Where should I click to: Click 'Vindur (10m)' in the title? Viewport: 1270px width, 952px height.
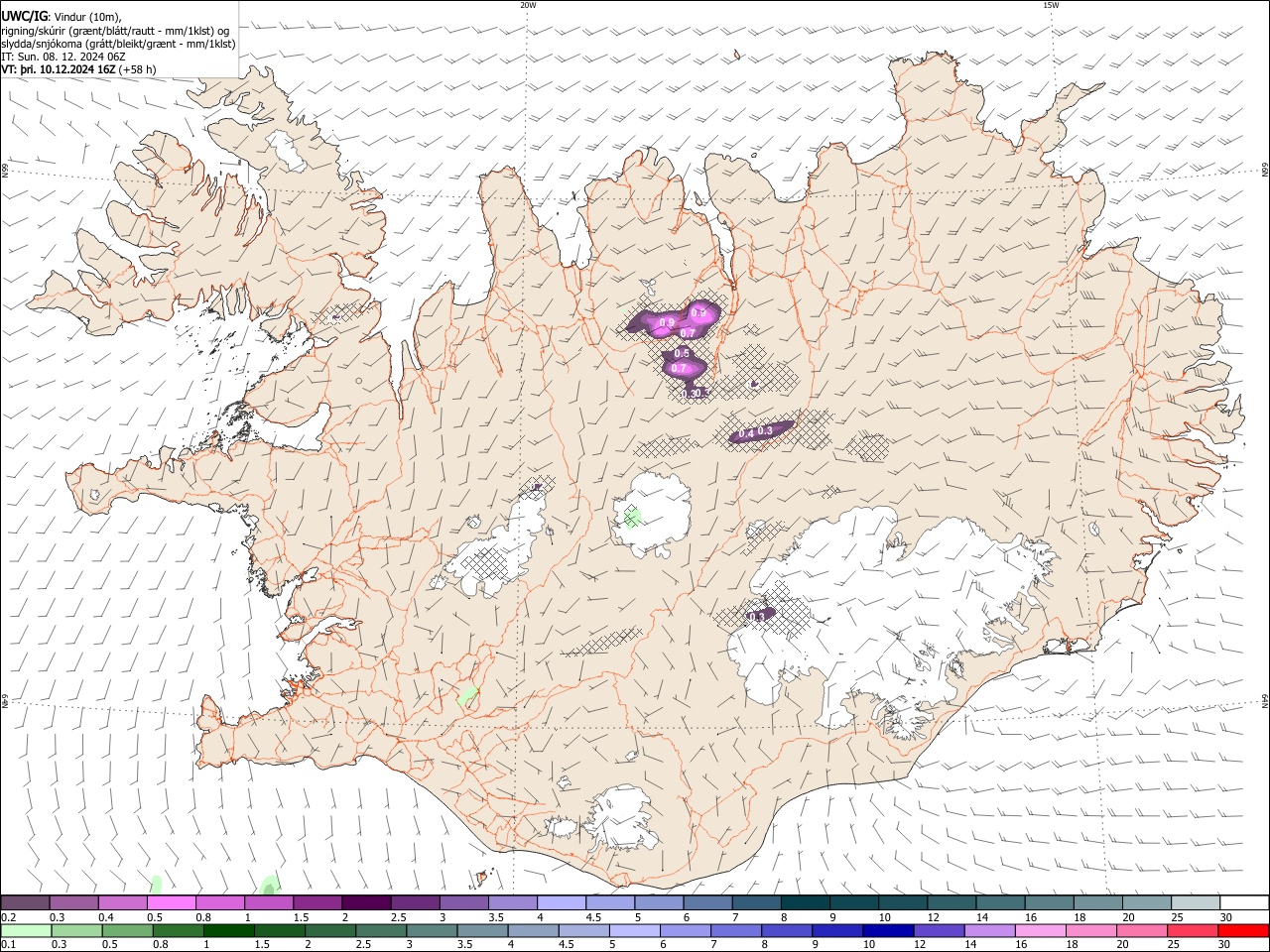tap(85, 16)
